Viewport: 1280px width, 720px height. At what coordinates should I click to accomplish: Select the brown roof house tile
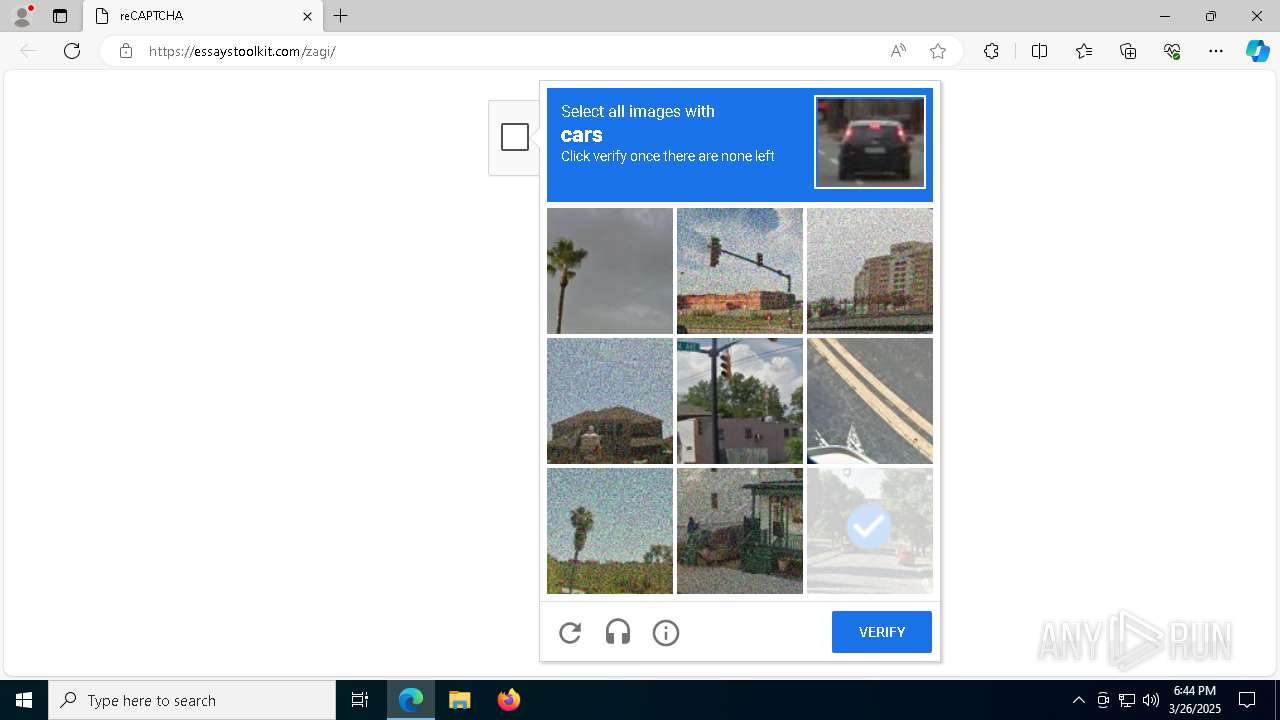(x=610, y=401)
